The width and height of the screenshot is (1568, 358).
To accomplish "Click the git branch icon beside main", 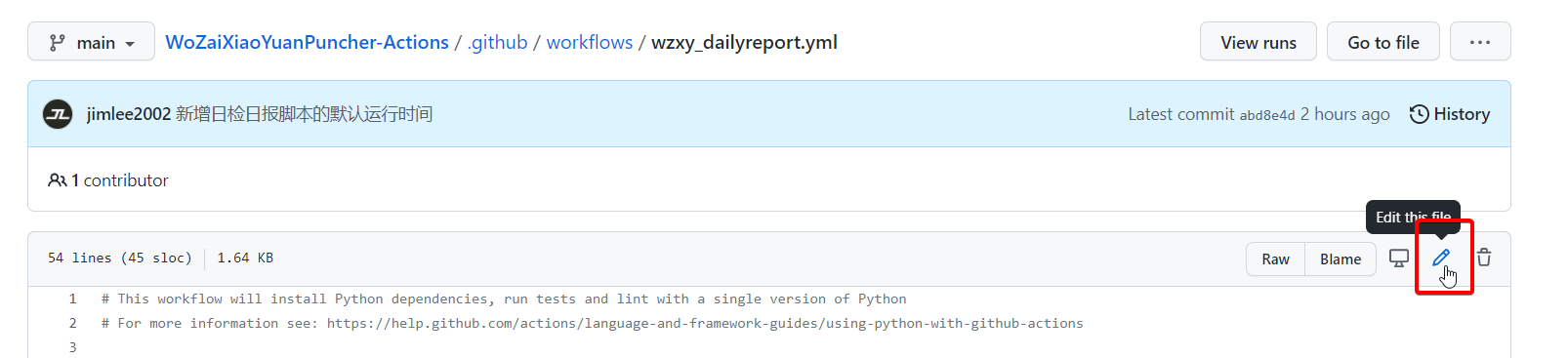I will point(58,42).
